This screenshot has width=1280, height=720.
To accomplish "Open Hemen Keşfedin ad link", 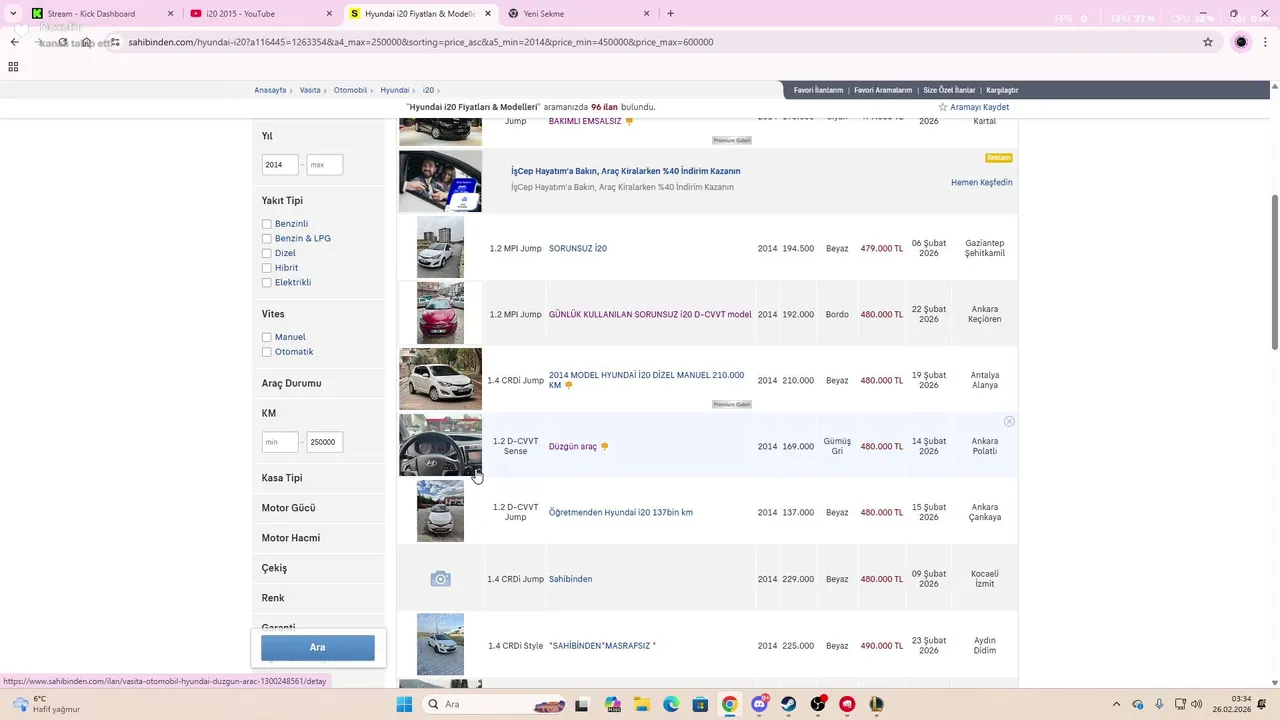I will [982, 183].
